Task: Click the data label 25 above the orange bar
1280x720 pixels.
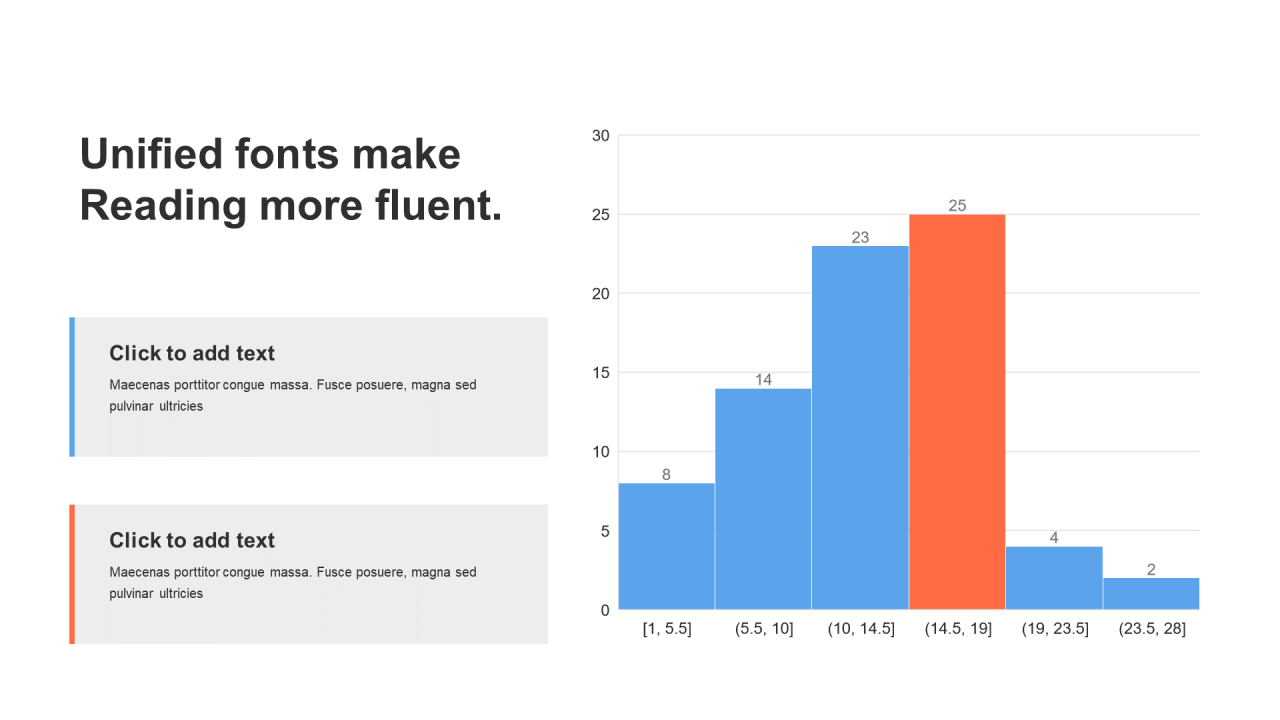Action: point(957,205)
